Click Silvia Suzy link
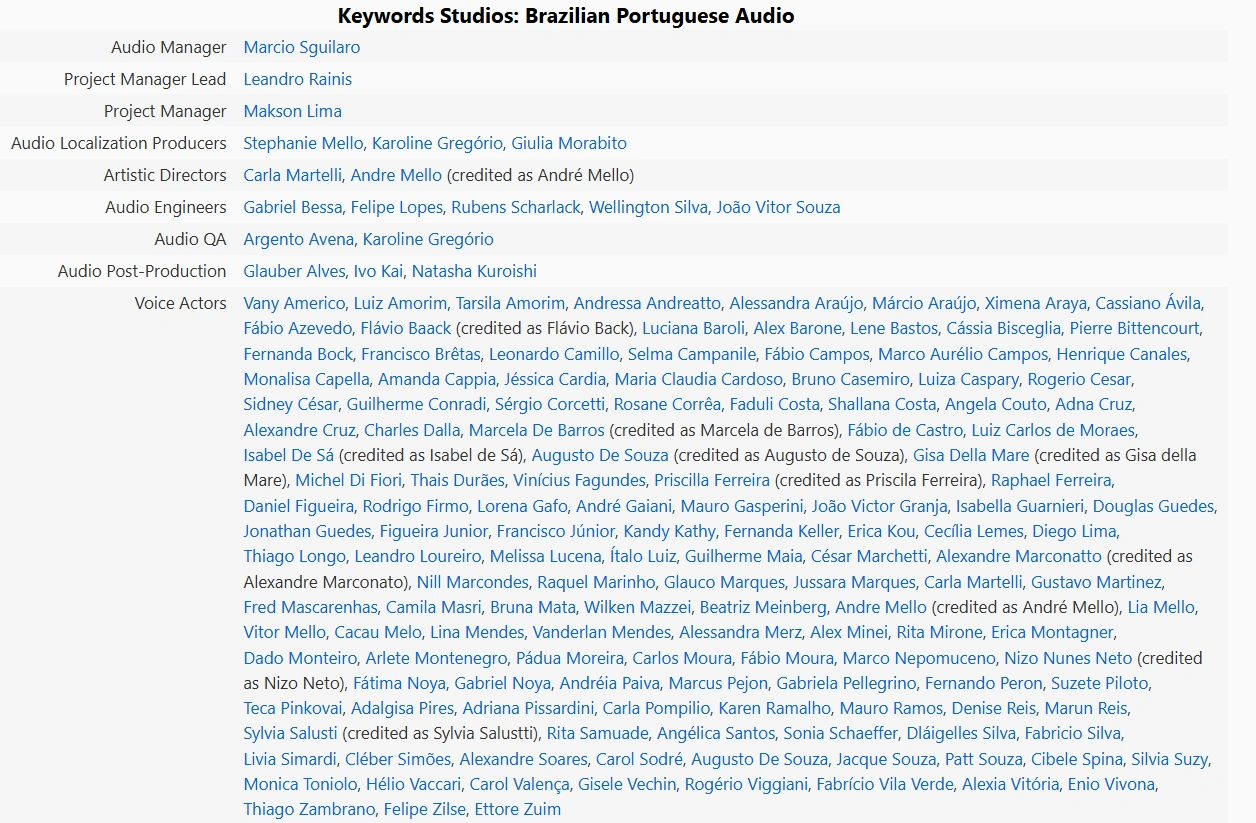Image resolution: width=1256 pixels, height=823 pixels. tap(1170, 759)
